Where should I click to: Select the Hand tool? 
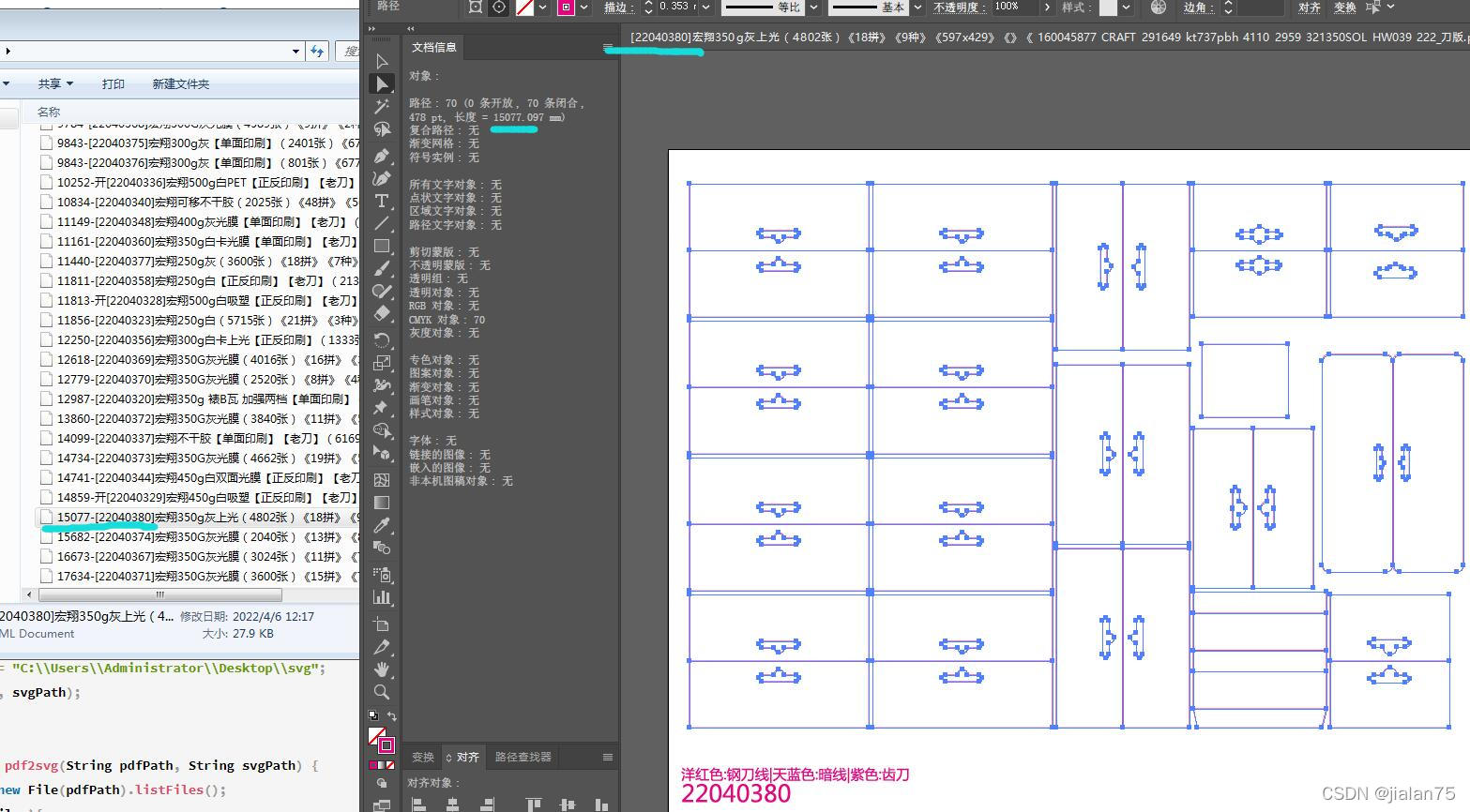coord(382,669)
